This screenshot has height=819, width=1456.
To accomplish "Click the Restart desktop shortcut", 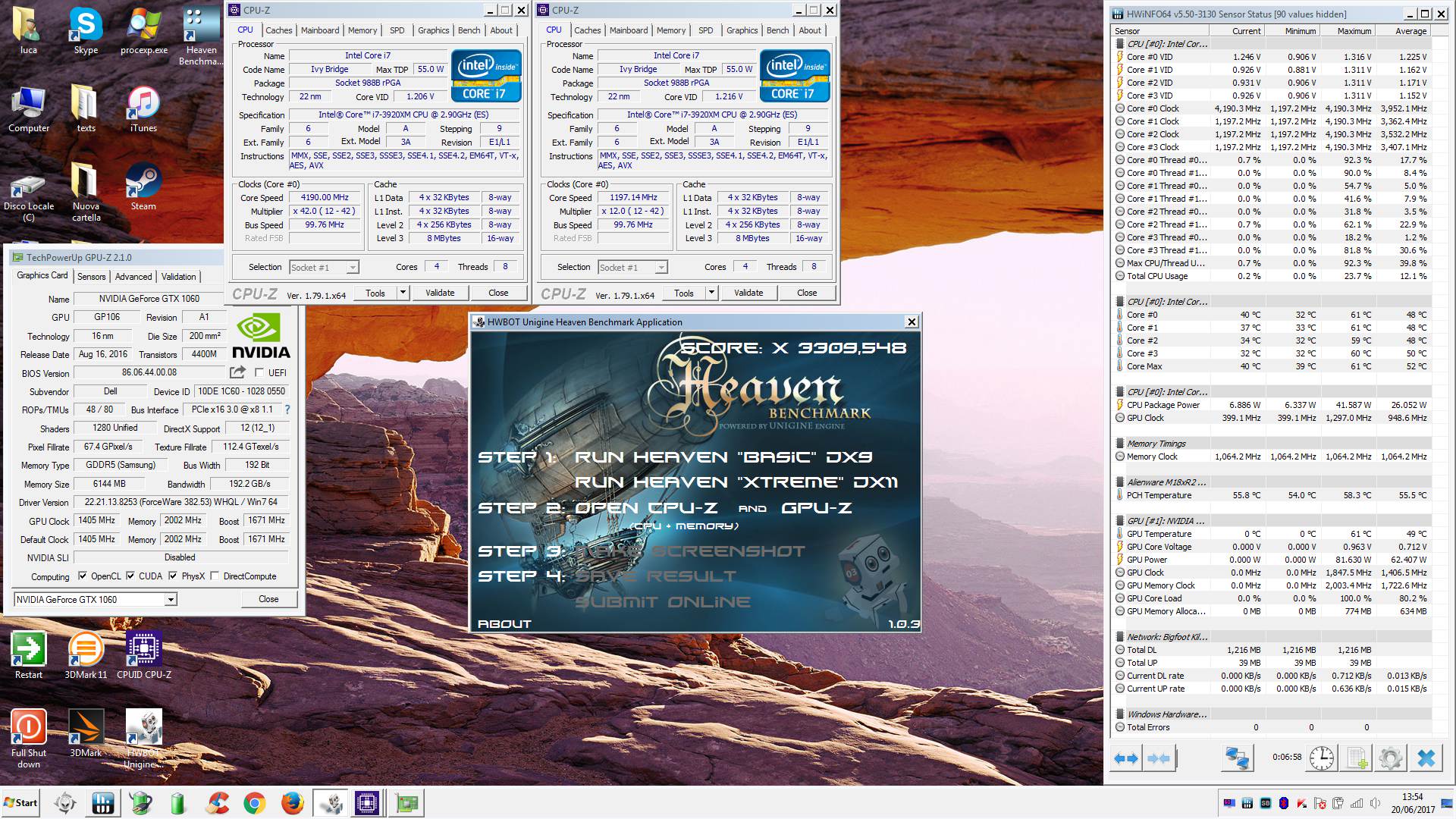I will coord(29,655).
